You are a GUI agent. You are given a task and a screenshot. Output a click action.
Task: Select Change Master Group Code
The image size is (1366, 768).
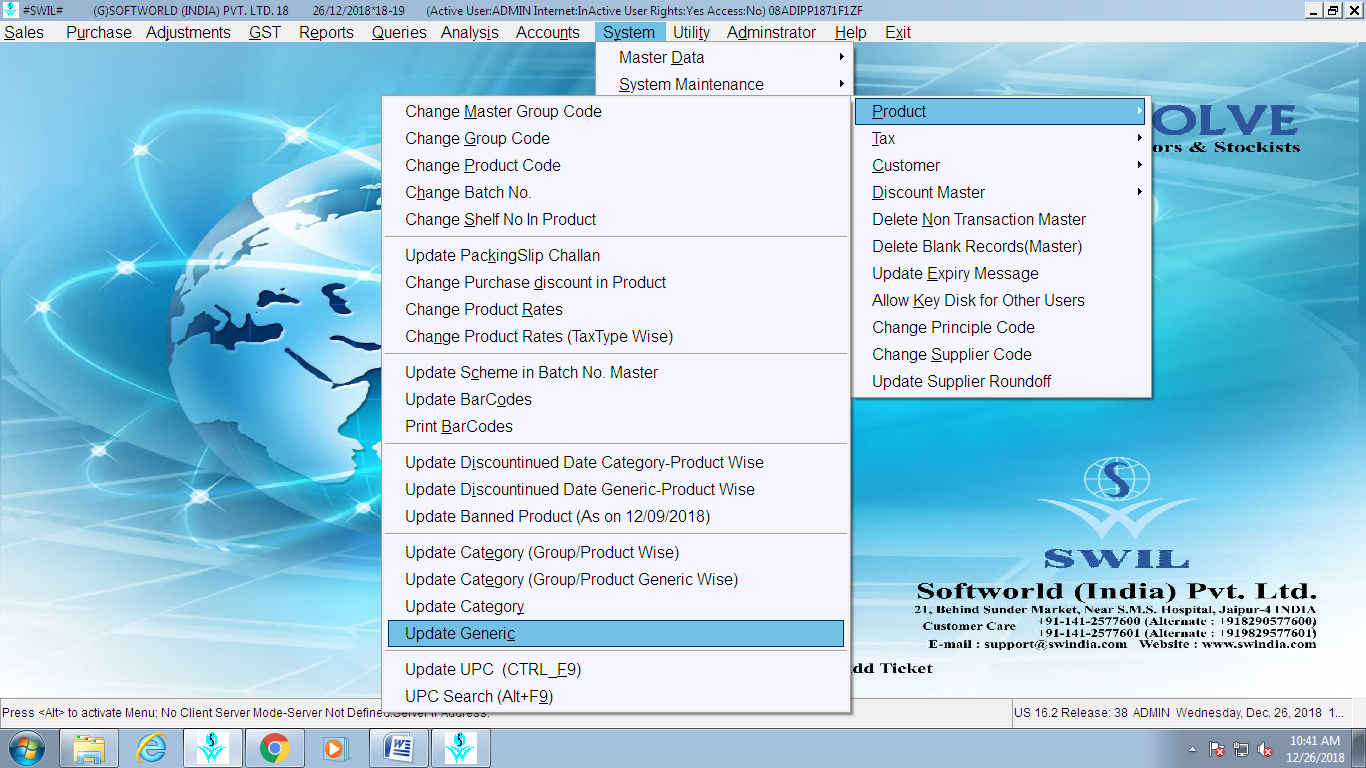click(x=616, y=111)
